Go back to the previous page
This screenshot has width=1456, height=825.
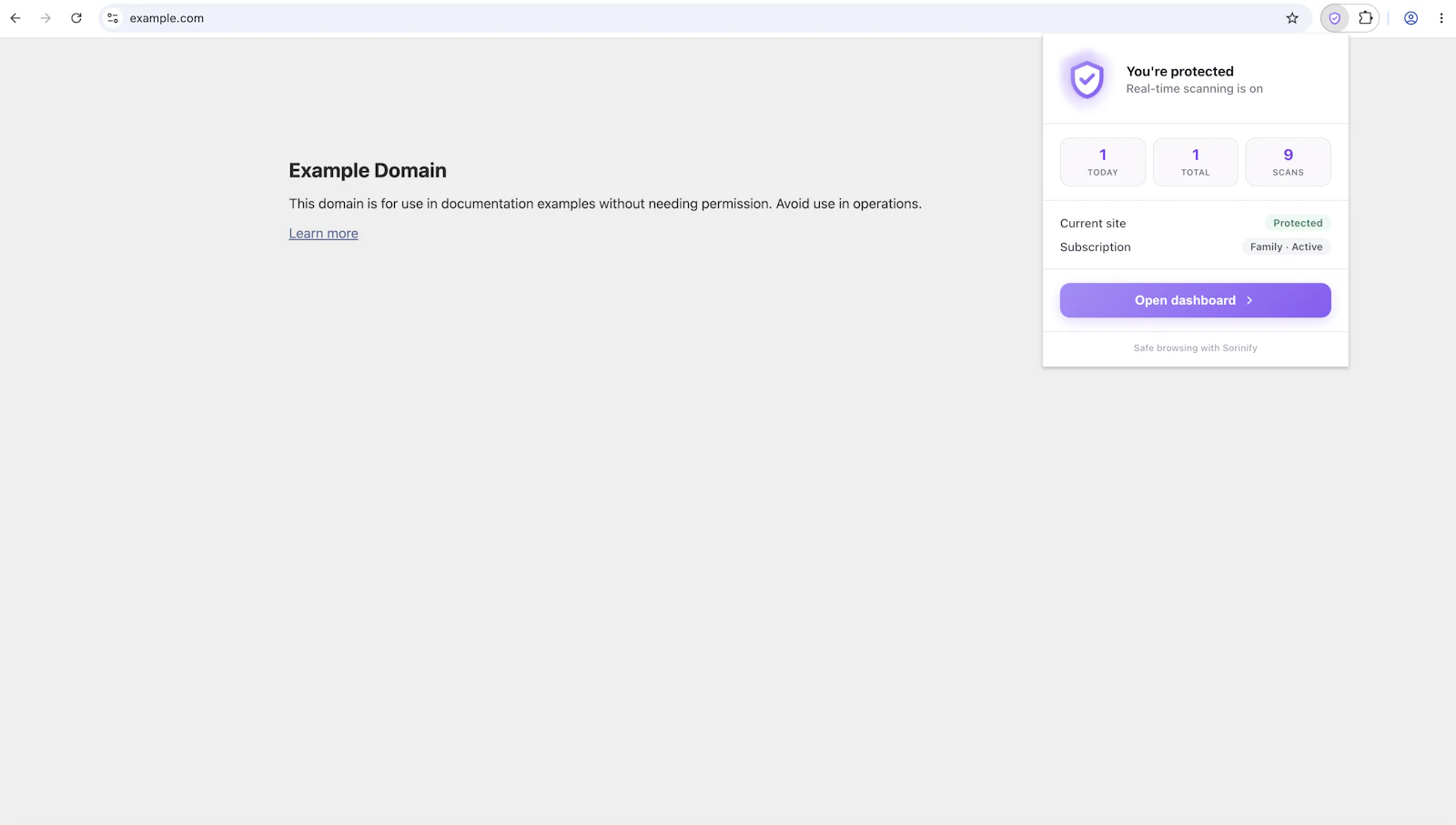15,18
